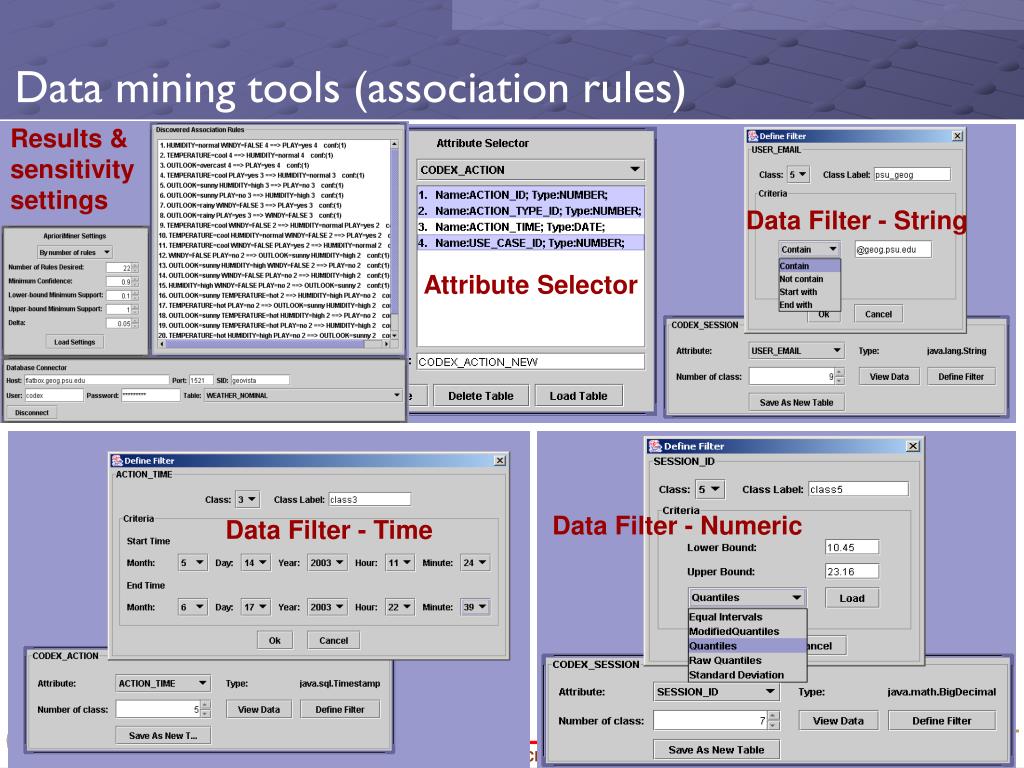The height and width of the screenshot is (768, 1024).
Task: Close the ACTION_TIME Define Filter dialog
Action: point(500,460)
